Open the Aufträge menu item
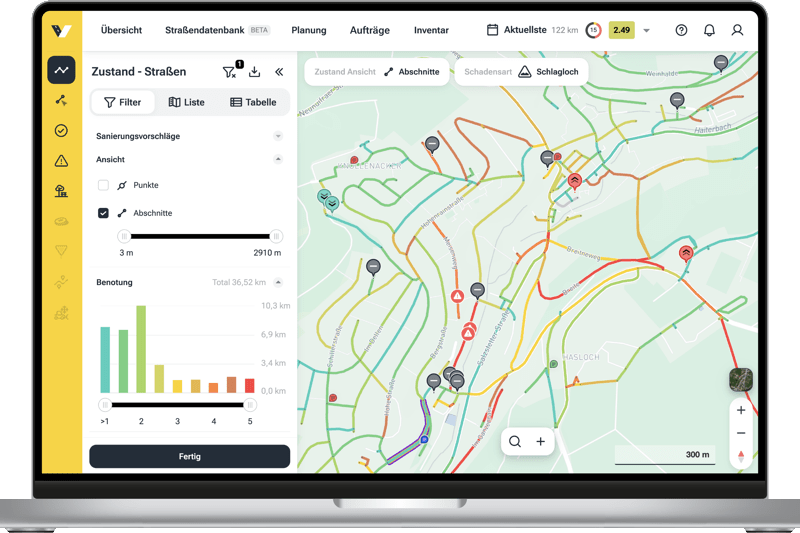800x533 pixels. tap(370, 30)
